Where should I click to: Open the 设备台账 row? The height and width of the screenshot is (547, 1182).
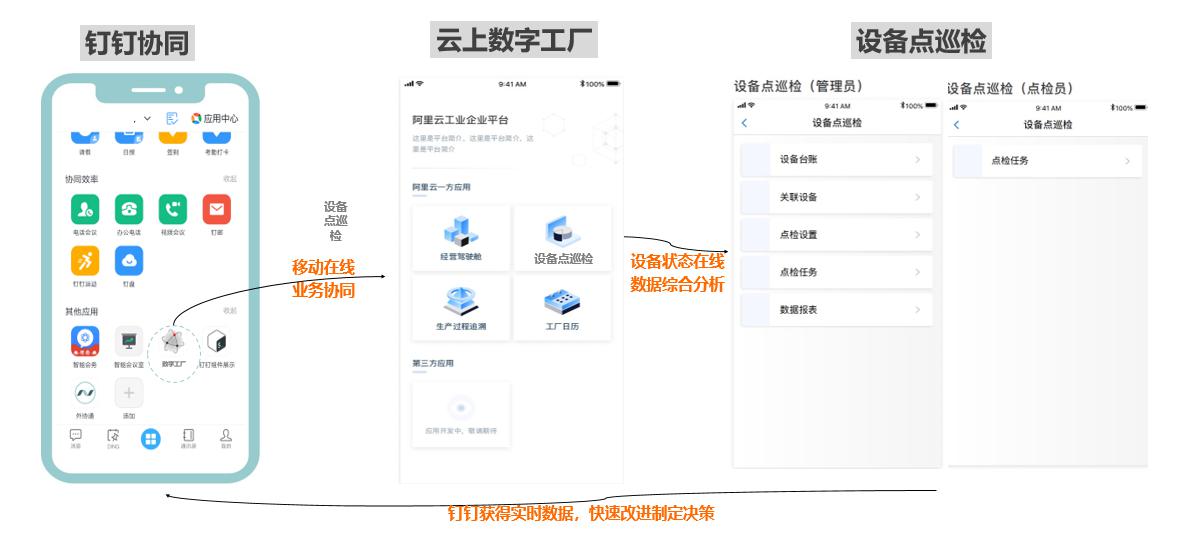click(837, 160)
